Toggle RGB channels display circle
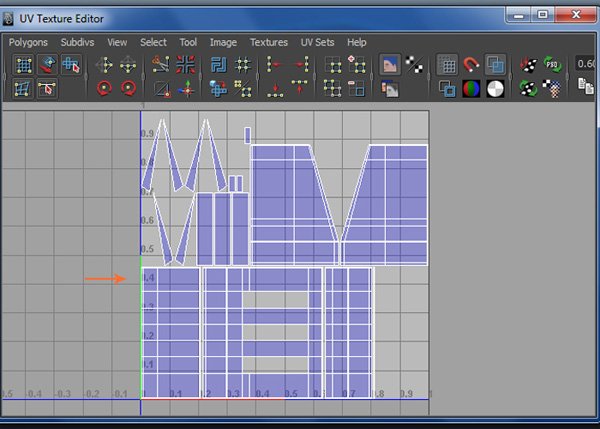This screenshot has height=429, width=600. (471, 89)
